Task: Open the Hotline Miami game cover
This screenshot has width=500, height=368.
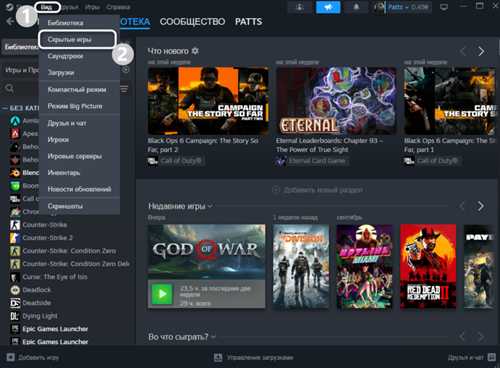Action: point(364,267)
